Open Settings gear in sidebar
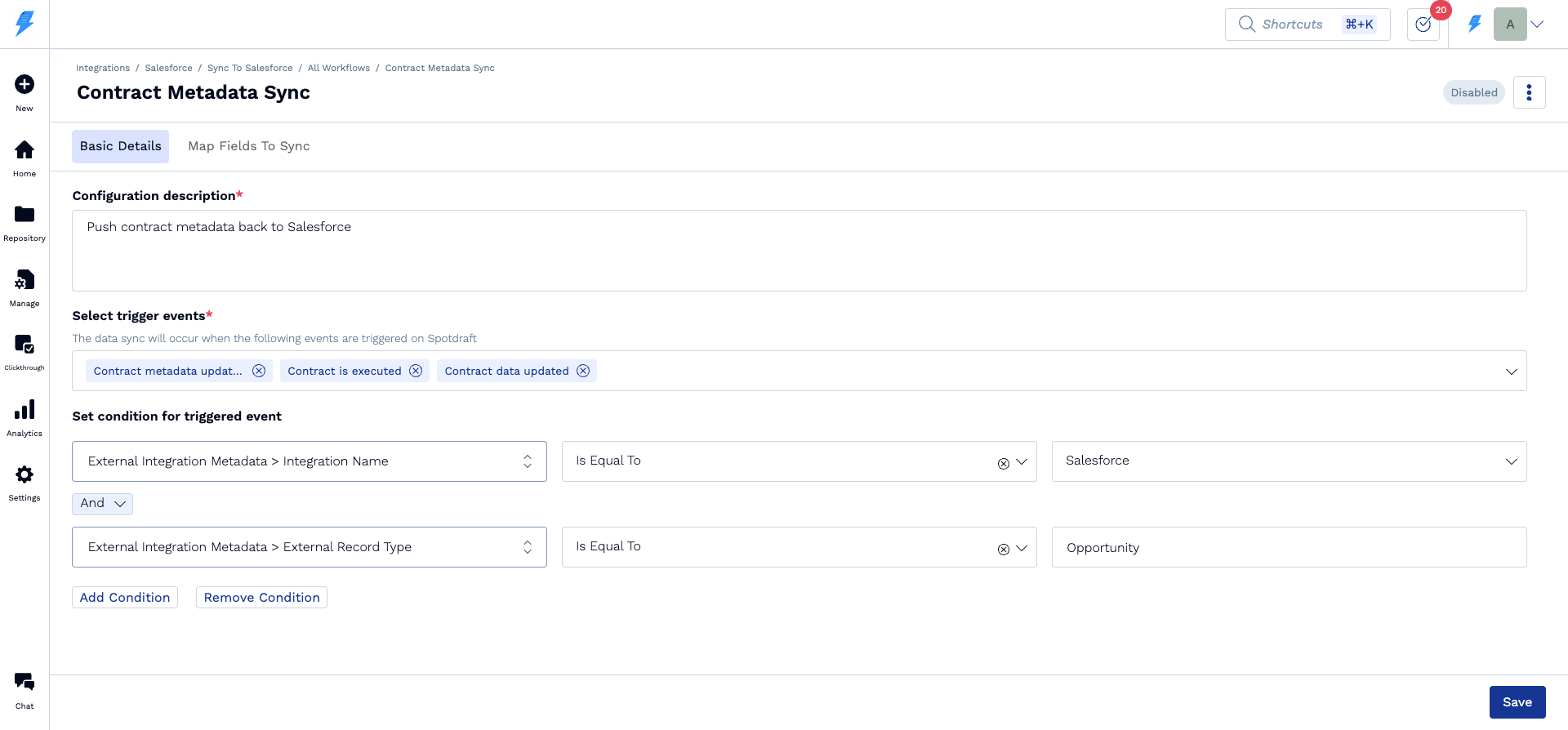The image size is (1568, 730). (x=24, y=475)
